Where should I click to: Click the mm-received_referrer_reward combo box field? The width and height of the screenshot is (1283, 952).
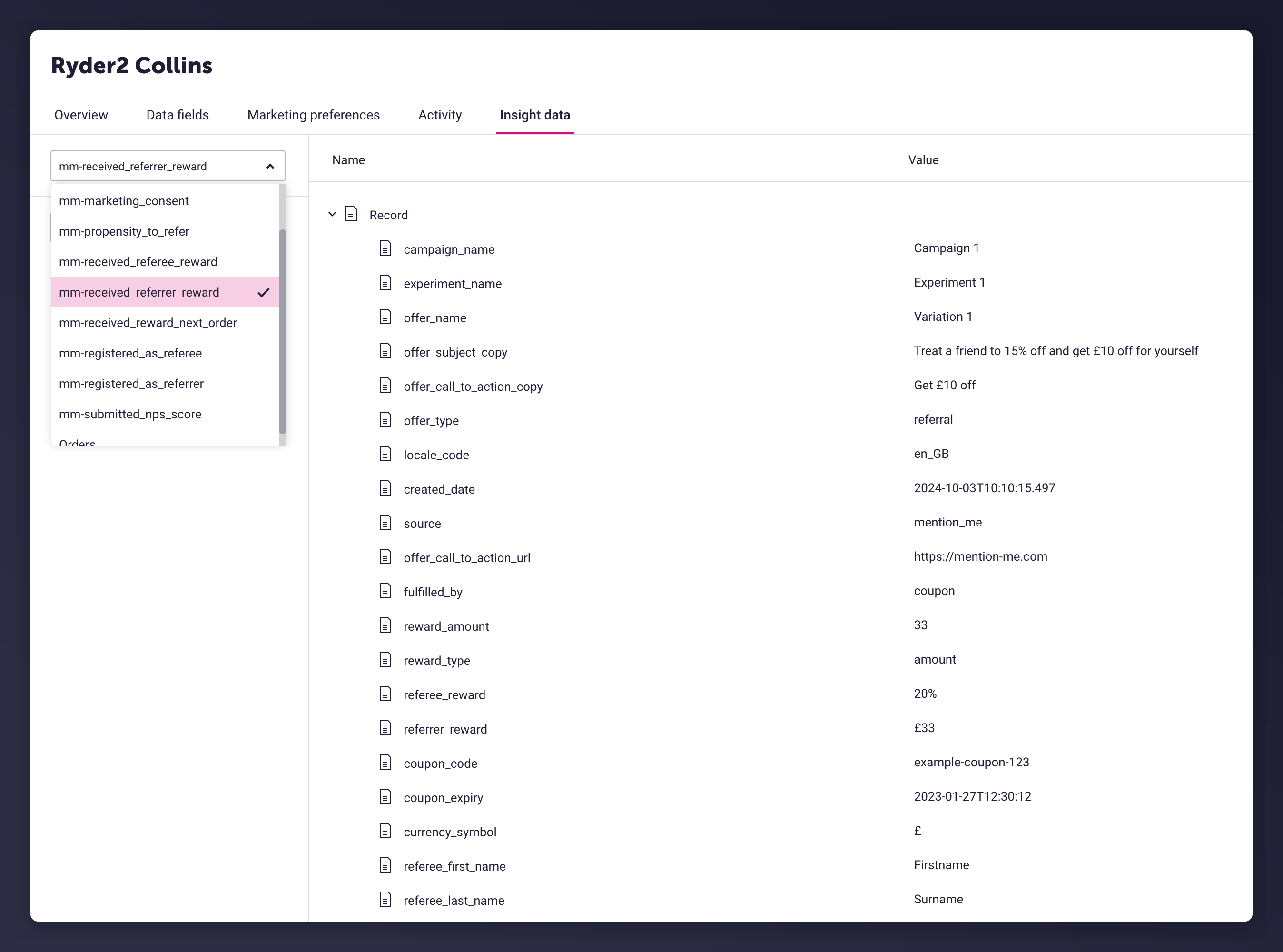tap(168, 166)
